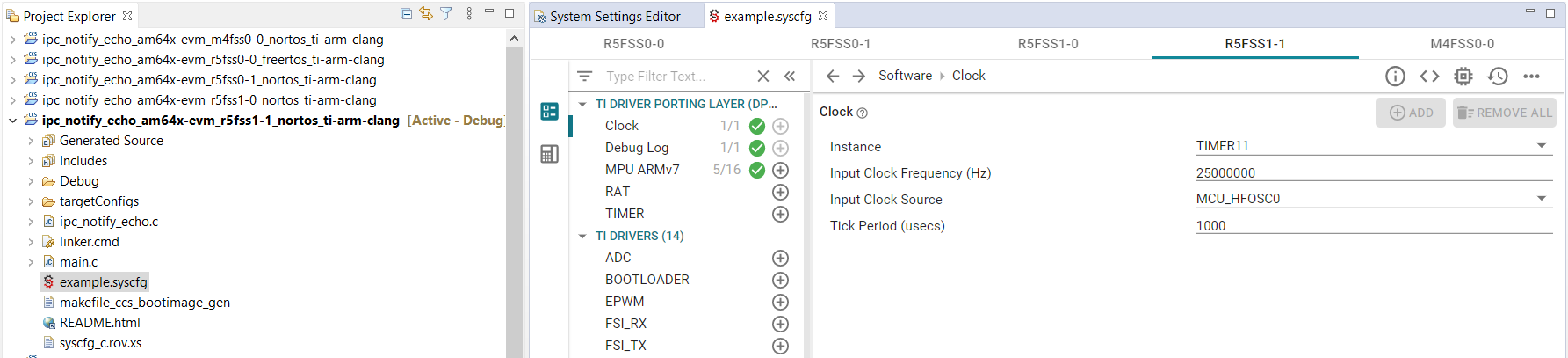Viewport: 1568px width, 358px height.
Task: Switch to the R5FSS0-0 core tab
Action: 633,44
